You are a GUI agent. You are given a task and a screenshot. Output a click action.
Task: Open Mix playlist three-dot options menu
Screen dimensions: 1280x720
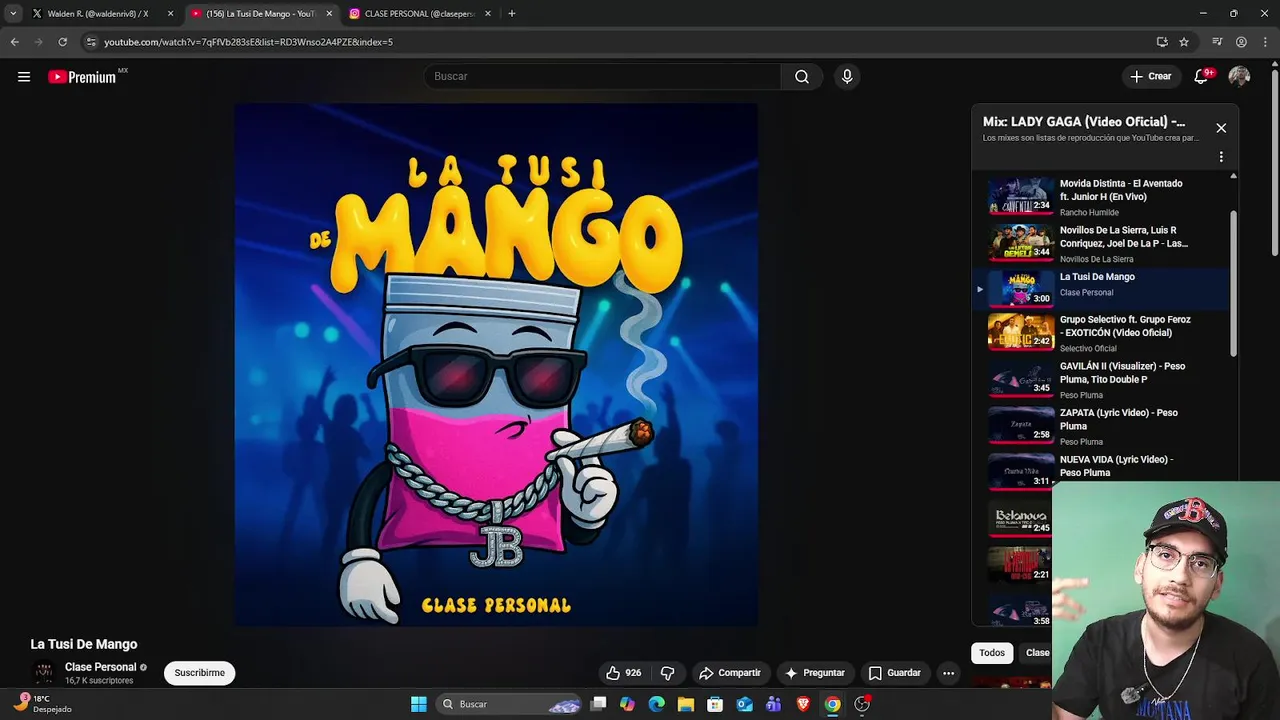tap(1221, 157)
